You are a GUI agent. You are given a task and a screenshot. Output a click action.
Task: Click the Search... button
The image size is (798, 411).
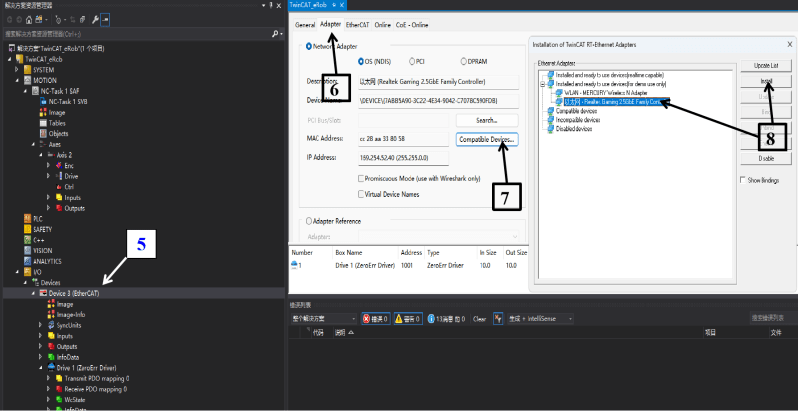(x=487, y=121)
